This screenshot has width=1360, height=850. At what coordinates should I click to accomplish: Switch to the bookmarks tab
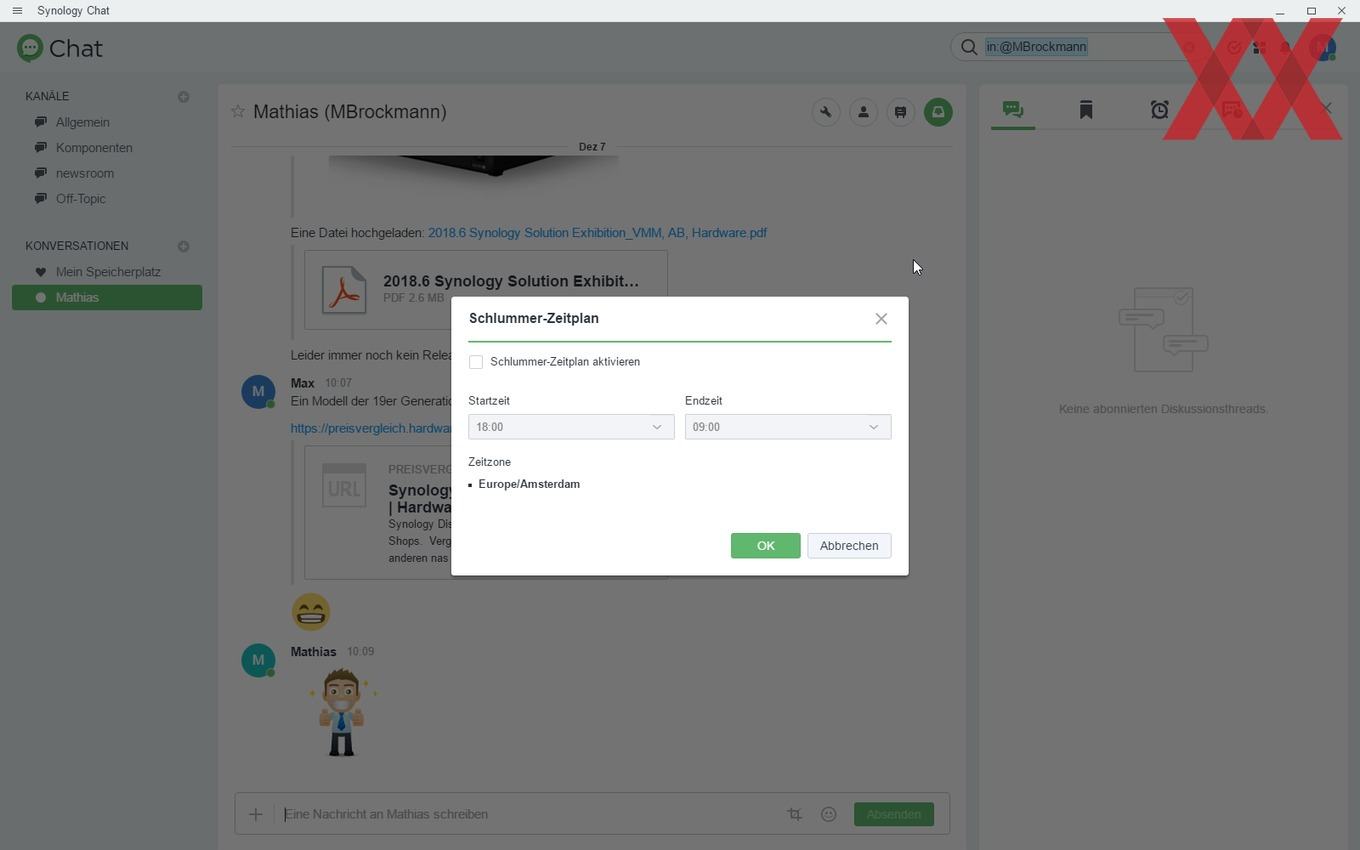pos(1086,110)
